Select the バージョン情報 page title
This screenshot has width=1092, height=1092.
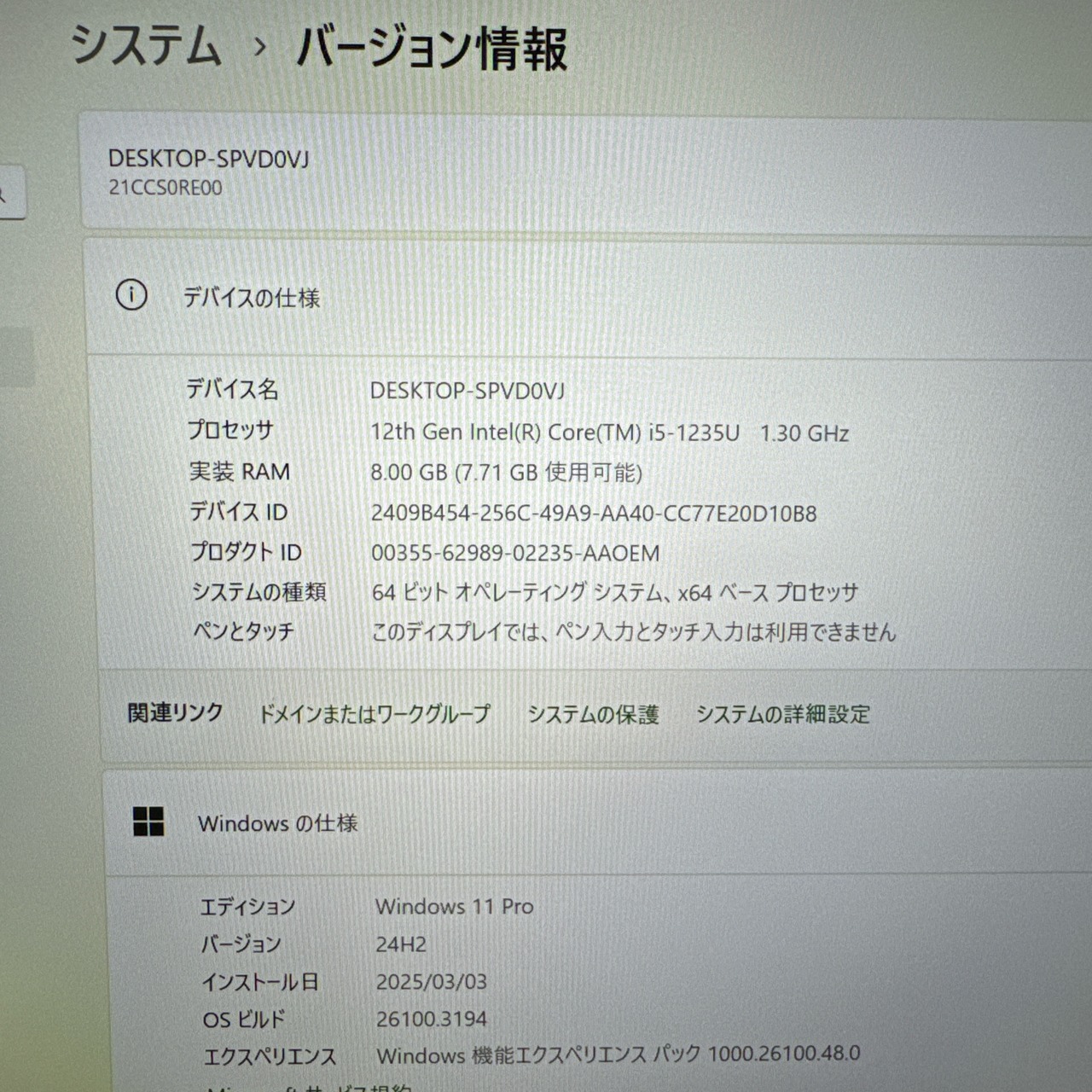[432, 48]
